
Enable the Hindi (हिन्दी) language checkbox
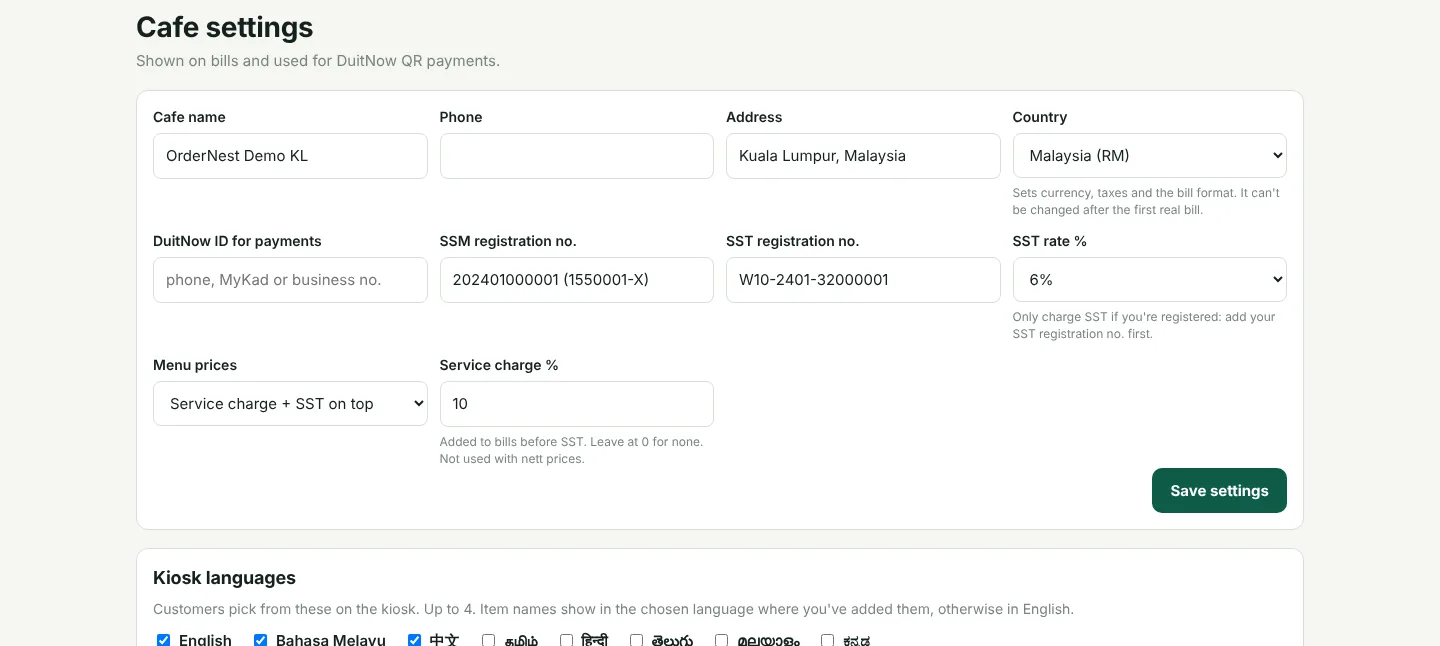(566, 640)
